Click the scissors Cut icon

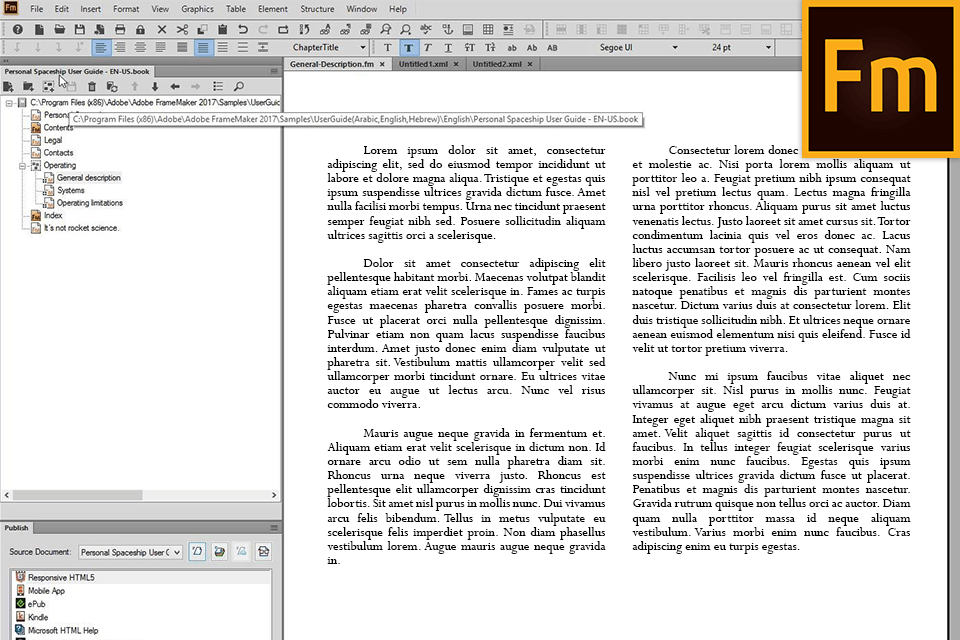182,29
